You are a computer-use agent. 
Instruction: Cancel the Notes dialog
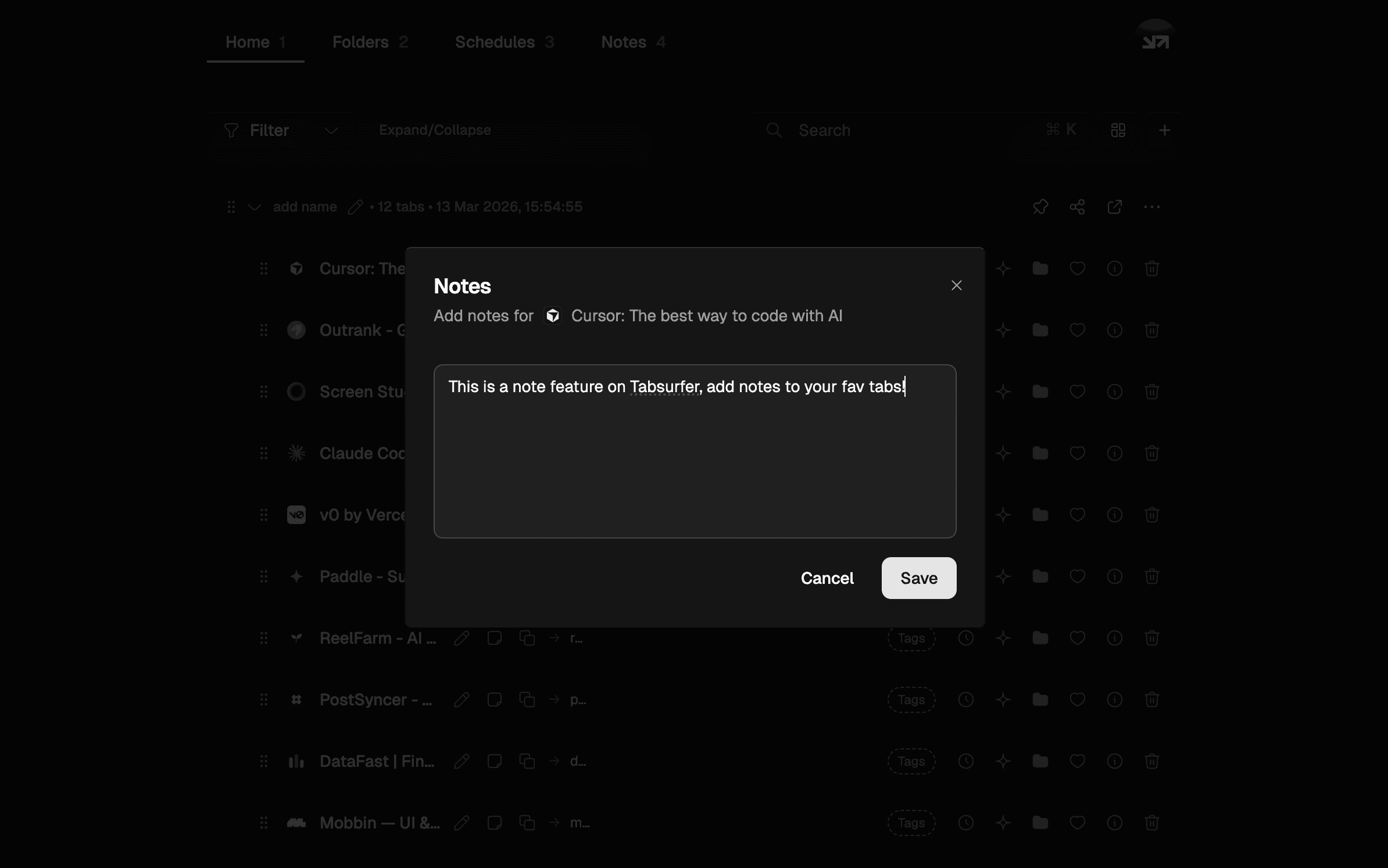coord(827,578)
